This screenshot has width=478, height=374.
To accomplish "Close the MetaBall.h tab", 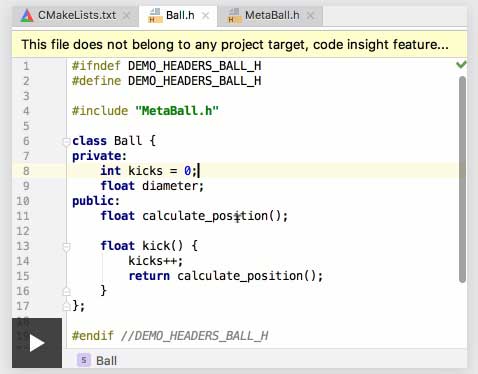I will [x=310, y=15].
